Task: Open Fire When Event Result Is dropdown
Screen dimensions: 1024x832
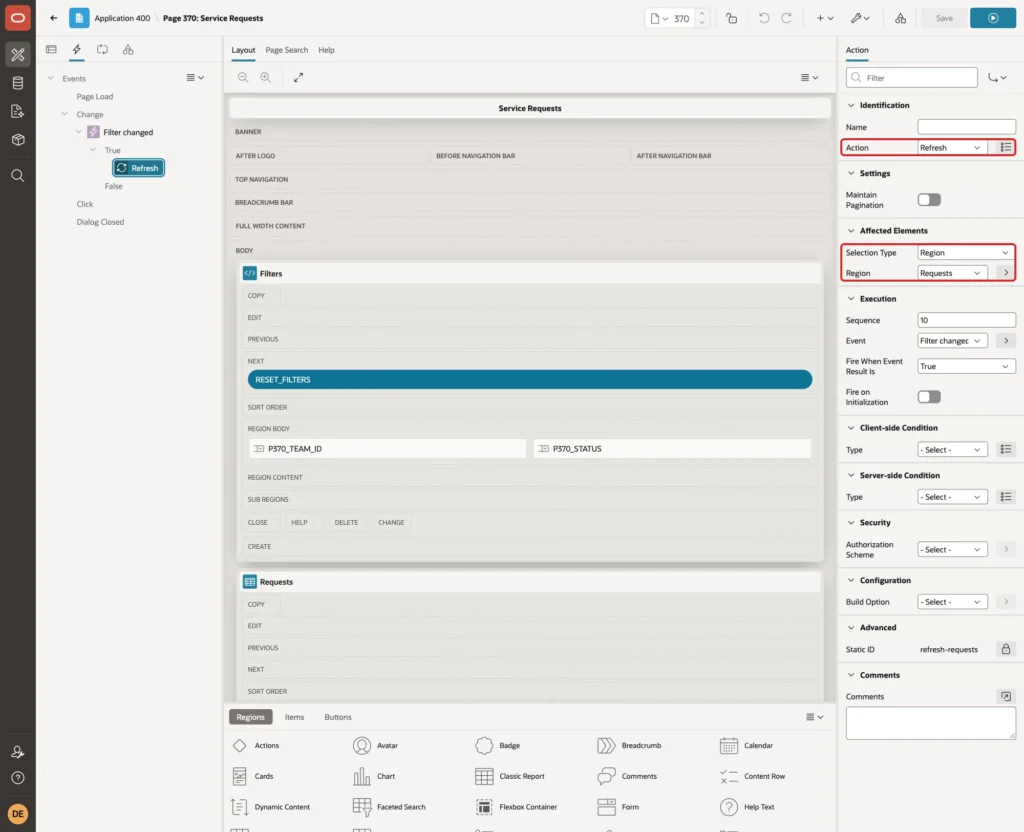Action: coord(966,366)
